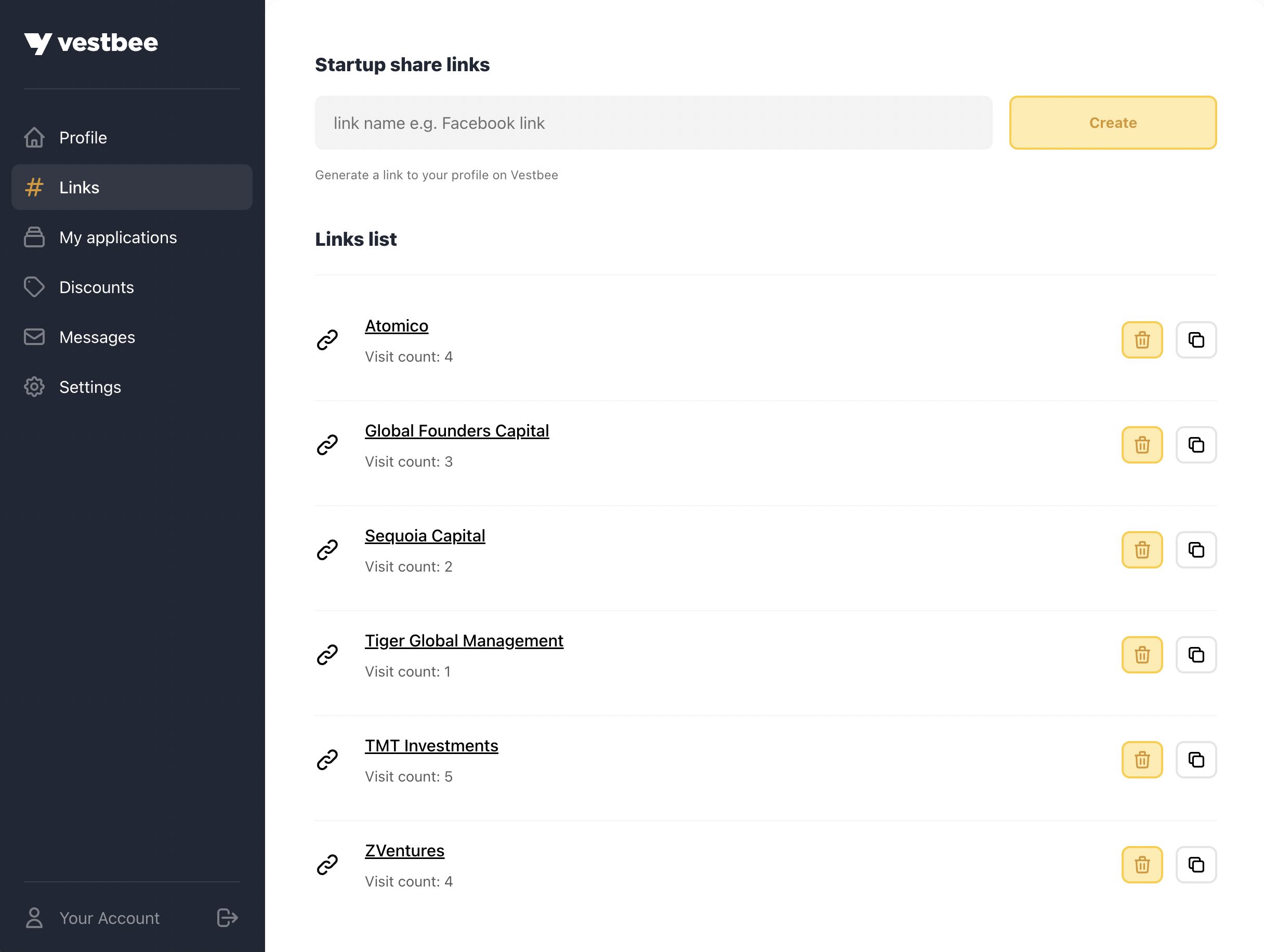
Task: Open the Tiger Global Management link
Action: coord(464,641)
